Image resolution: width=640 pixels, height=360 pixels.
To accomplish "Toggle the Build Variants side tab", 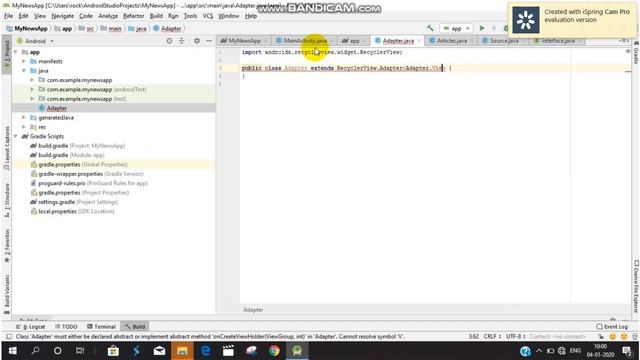I will (x=7, y=294).
